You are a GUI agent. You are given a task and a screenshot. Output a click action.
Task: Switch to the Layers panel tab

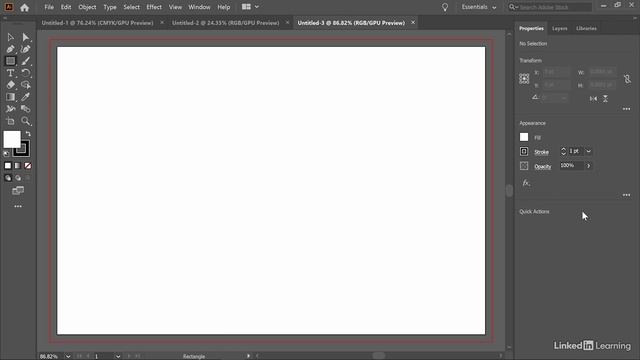tap(560, 29)
